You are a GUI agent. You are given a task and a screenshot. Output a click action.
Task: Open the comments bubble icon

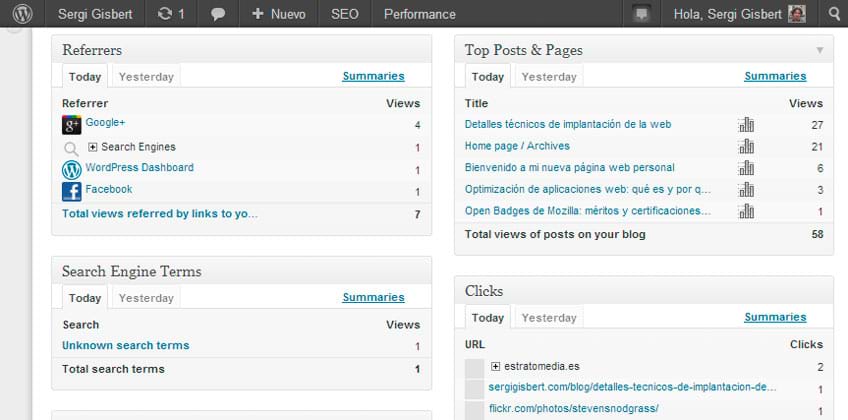click(218, 14)
